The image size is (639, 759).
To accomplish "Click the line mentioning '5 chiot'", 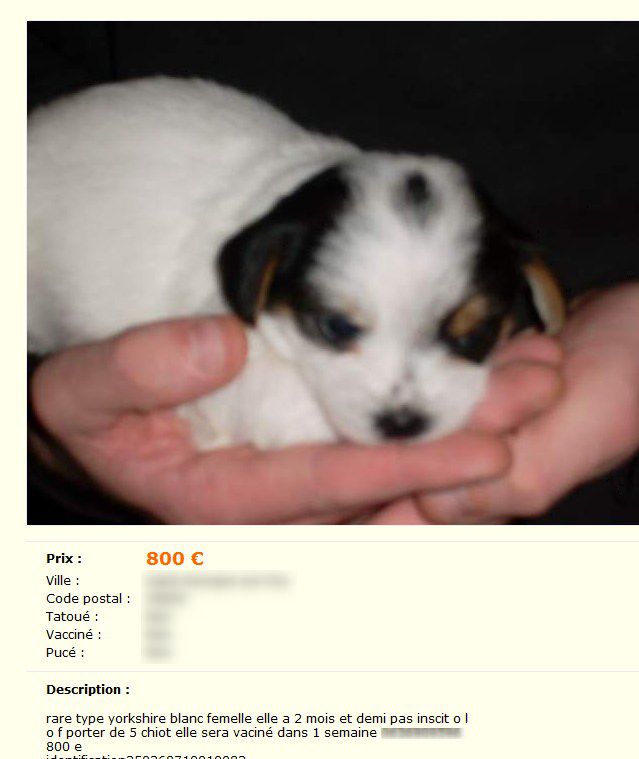I will pyautogui.click(x=211, y=733).
